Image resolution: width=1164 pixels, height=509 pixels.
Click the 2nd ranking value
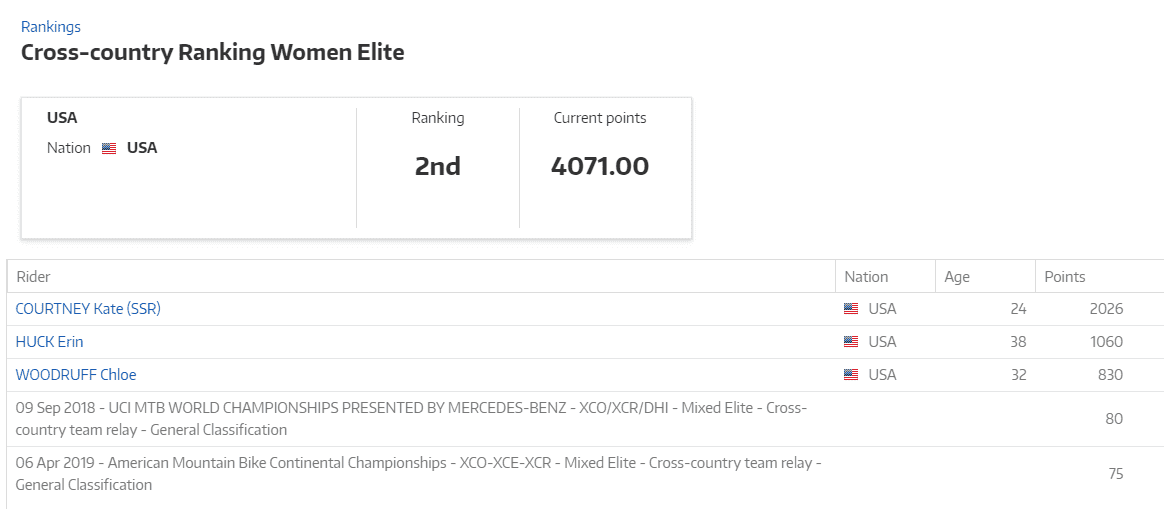tap(438, 166)
